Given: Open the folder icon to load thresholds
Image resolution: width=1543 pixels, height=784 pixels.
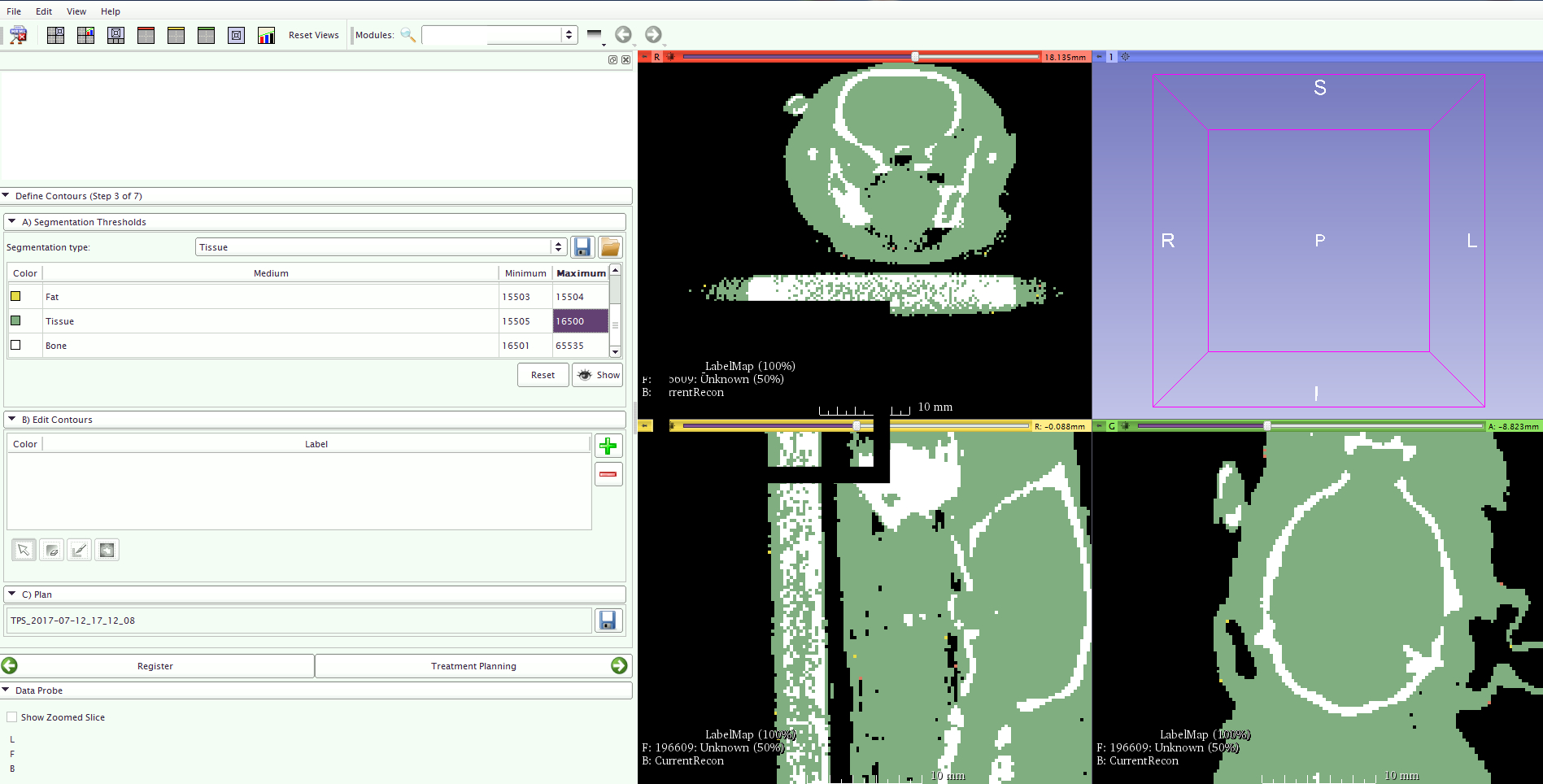Looking at the screenshot, I should pyautogui.click(x=610, y=247).
